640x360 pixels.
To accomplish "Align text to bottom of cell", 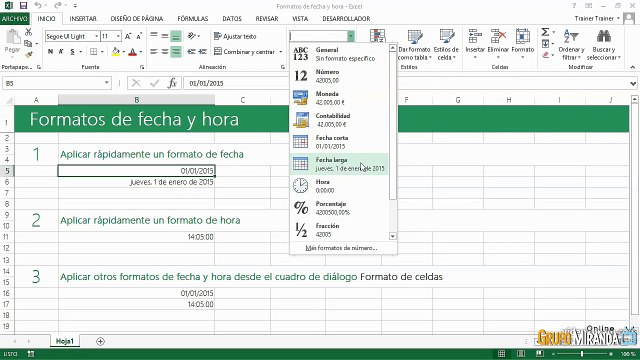I will pyautogui.click(x=176, y=36).
